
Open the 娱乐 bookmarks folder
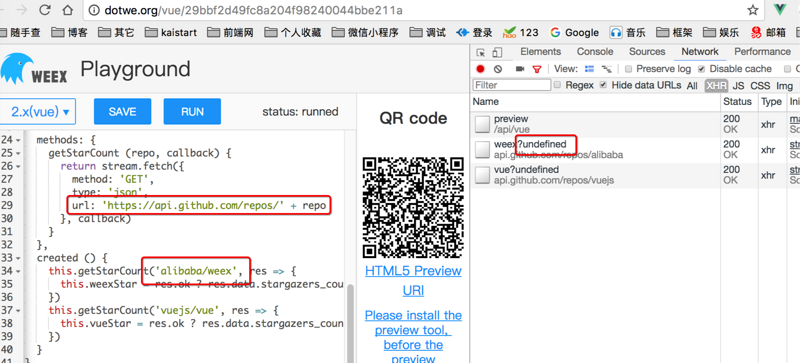(x=721, y=33)
